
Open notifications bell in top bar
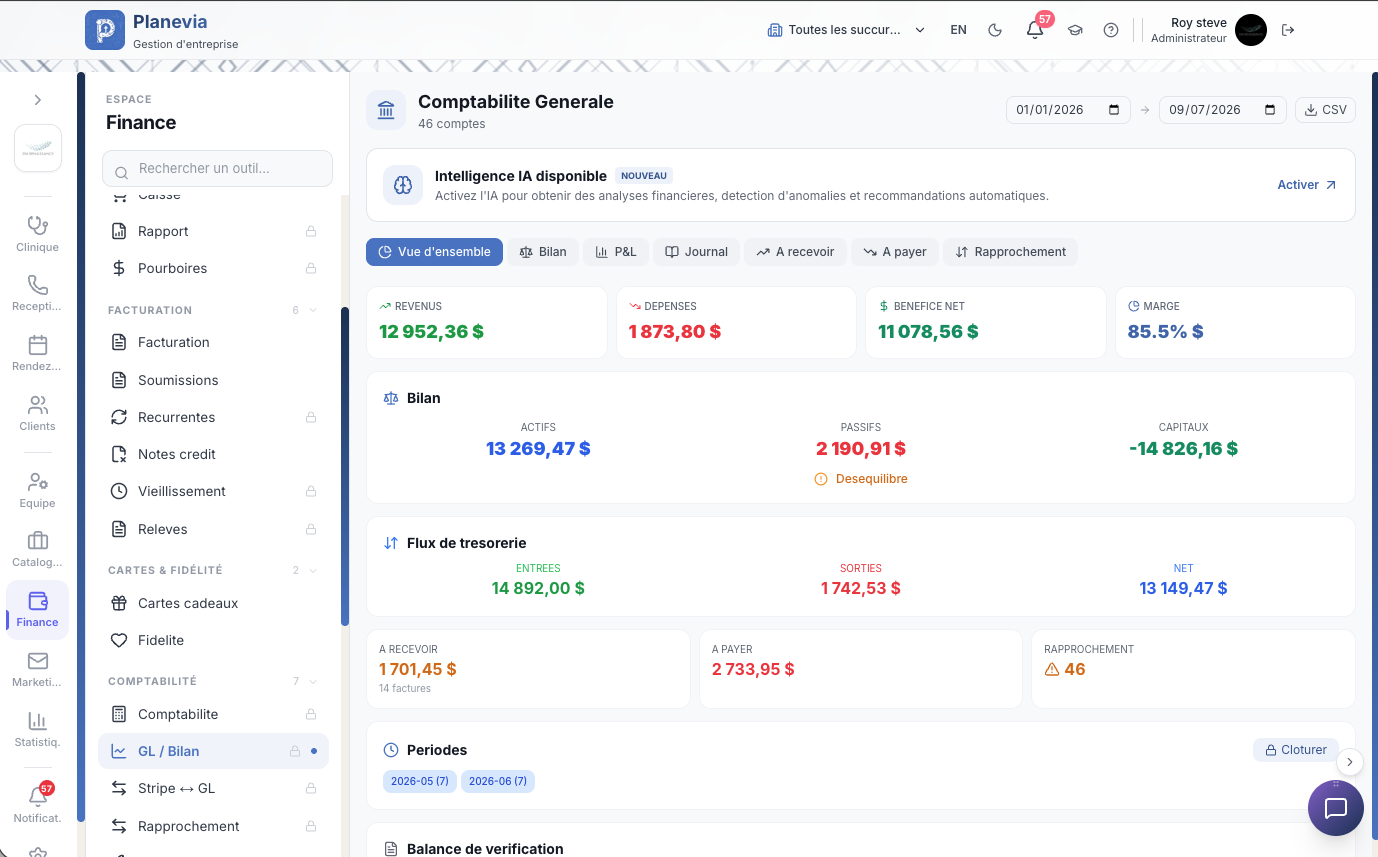[1035, 30]
